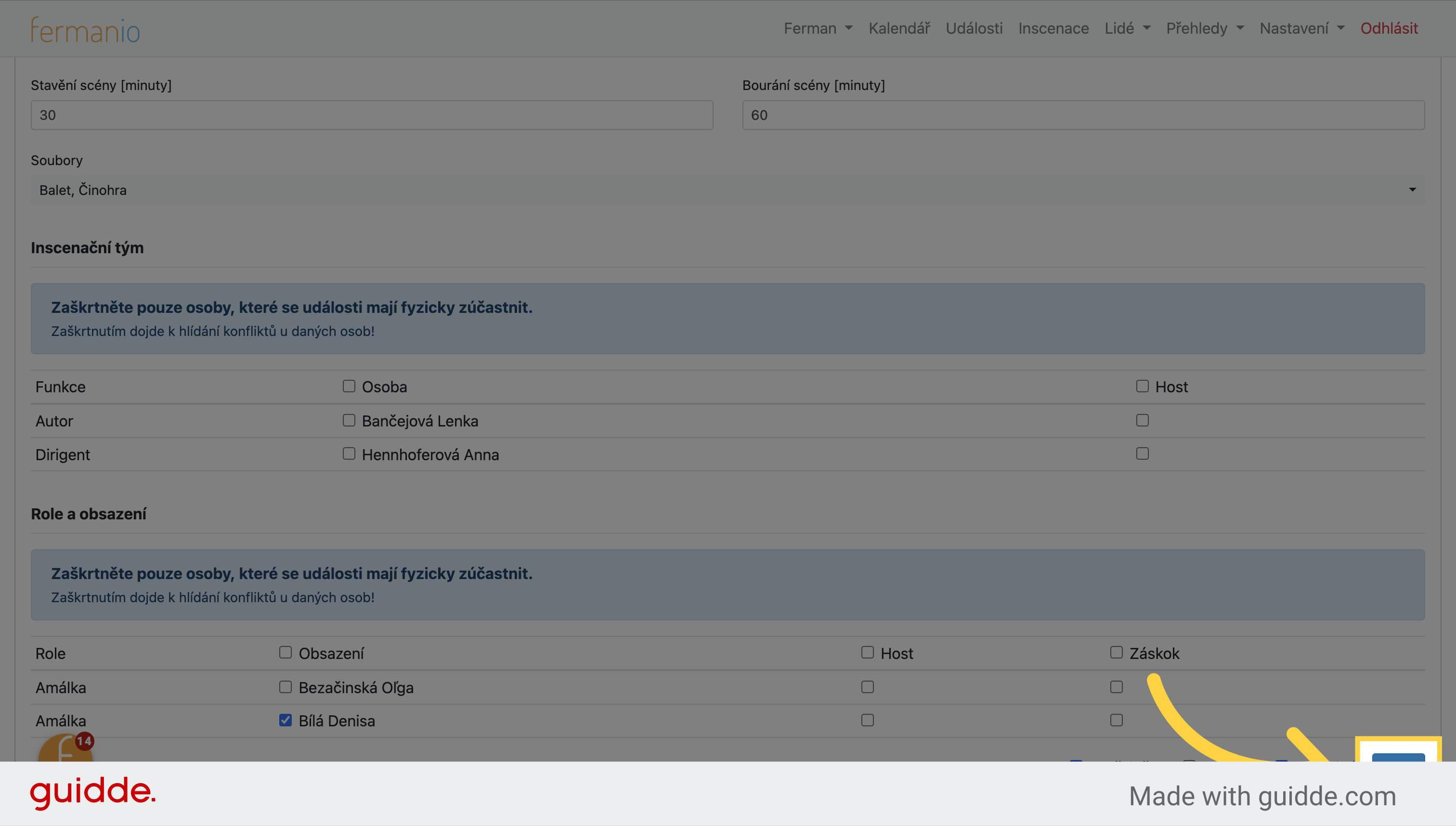Check the Host box for Bílá Denisa

868,721
